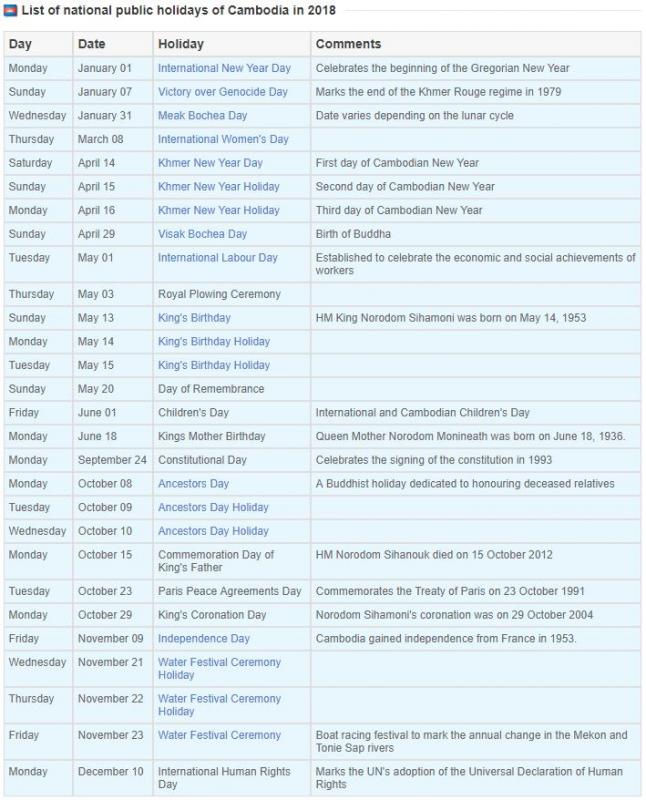Screen dimensions: 646x800
Task: Open the International Labour Day link
Action: [x=217, y=258]
